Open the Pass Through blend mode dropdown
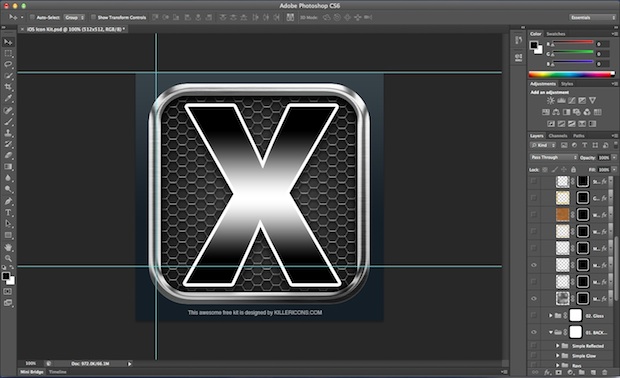The image size is (620, 378). pos(554,157)
